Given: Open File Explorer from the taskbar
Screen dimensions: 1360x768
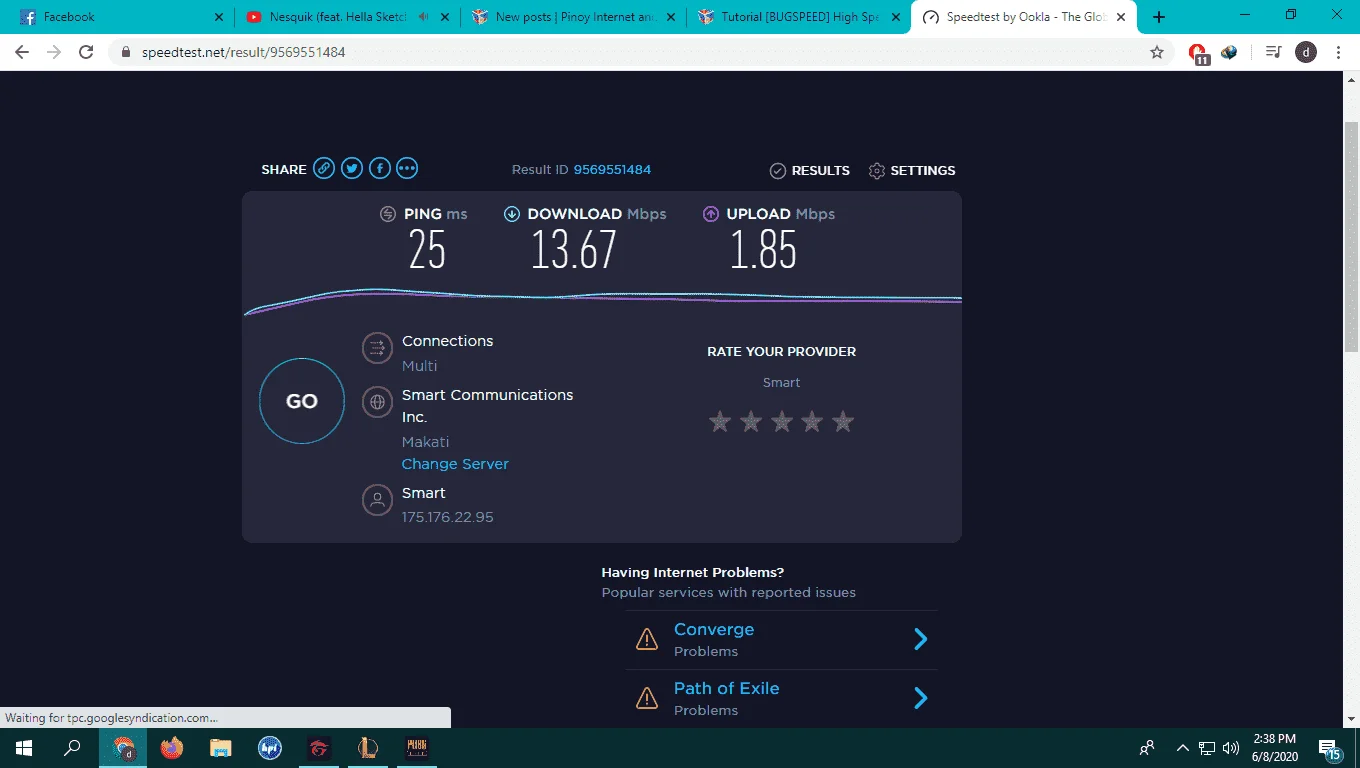Looking at the screenshot, I should pos(221,748).
